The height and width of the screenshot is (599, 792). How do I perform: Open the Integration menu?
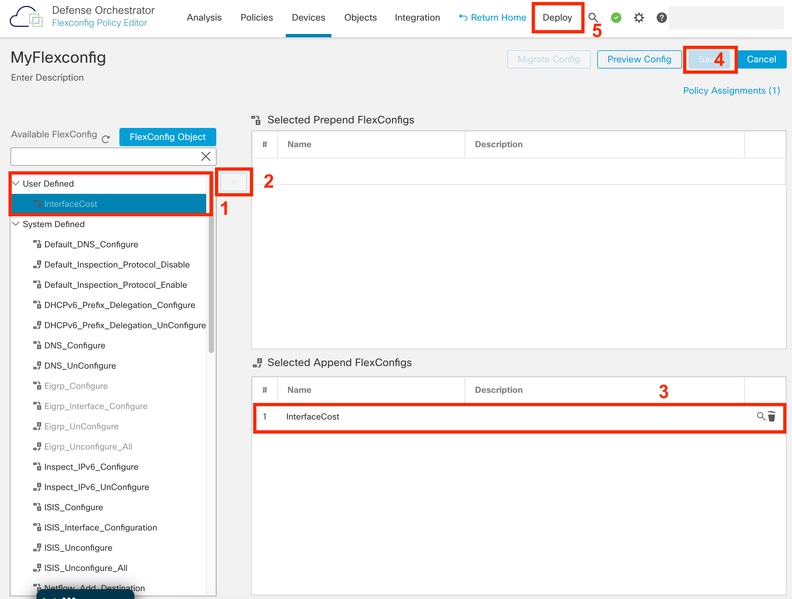pos(417,18)
